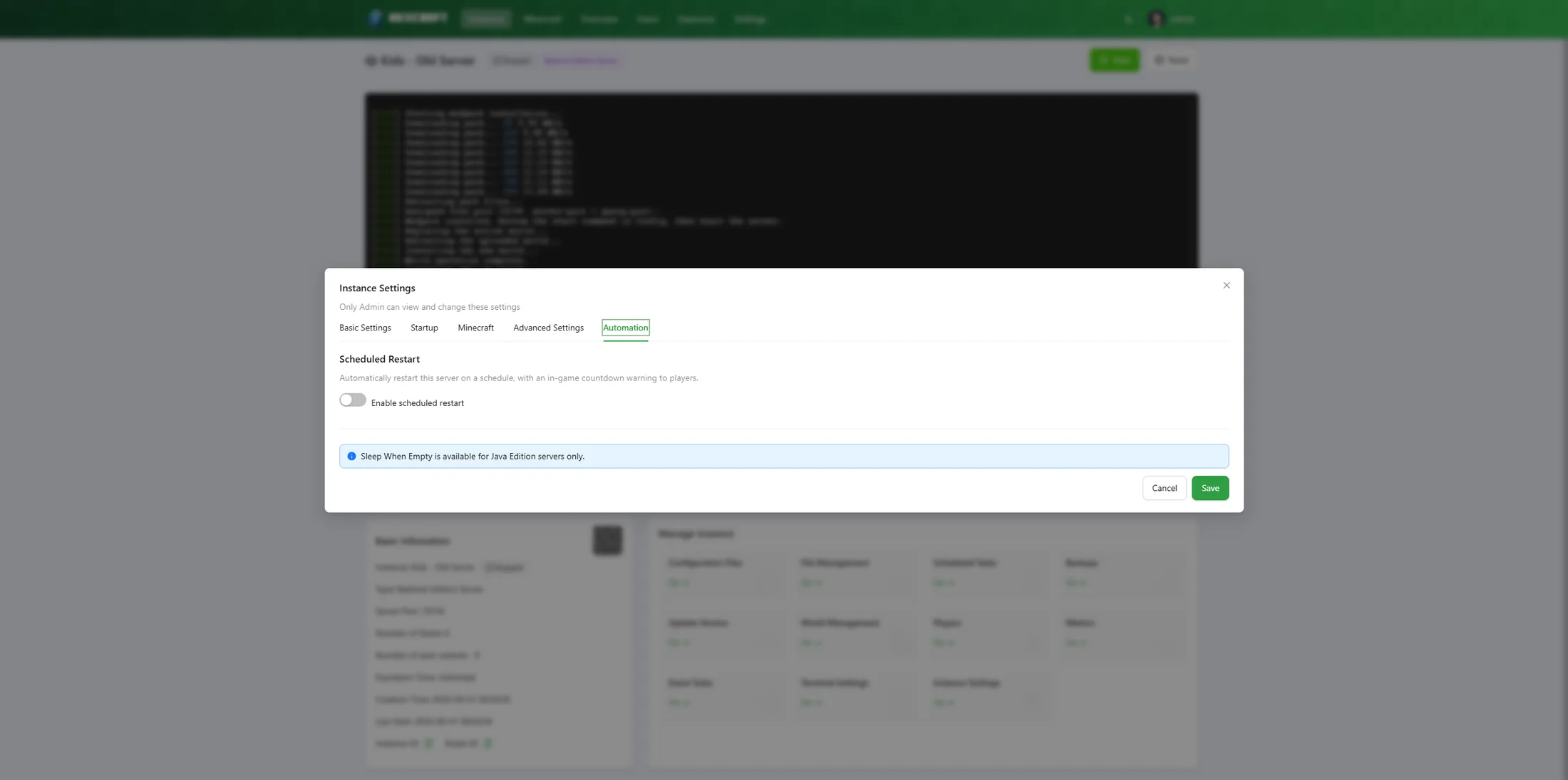
Task: Save the instance settings
Action: coord(1209,488)
